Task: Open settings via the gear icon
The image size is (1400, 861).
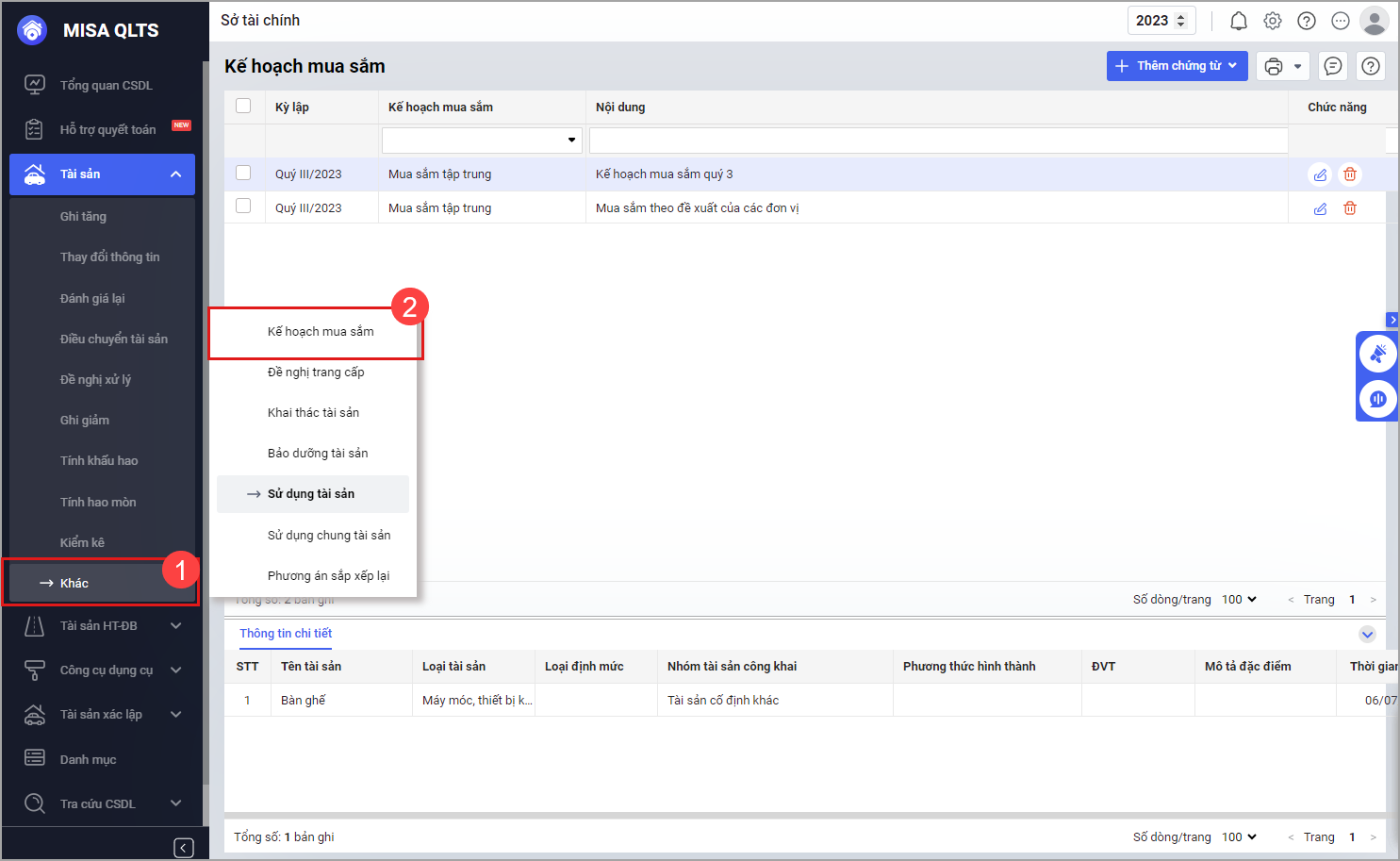Action: tap(1272, 21)
